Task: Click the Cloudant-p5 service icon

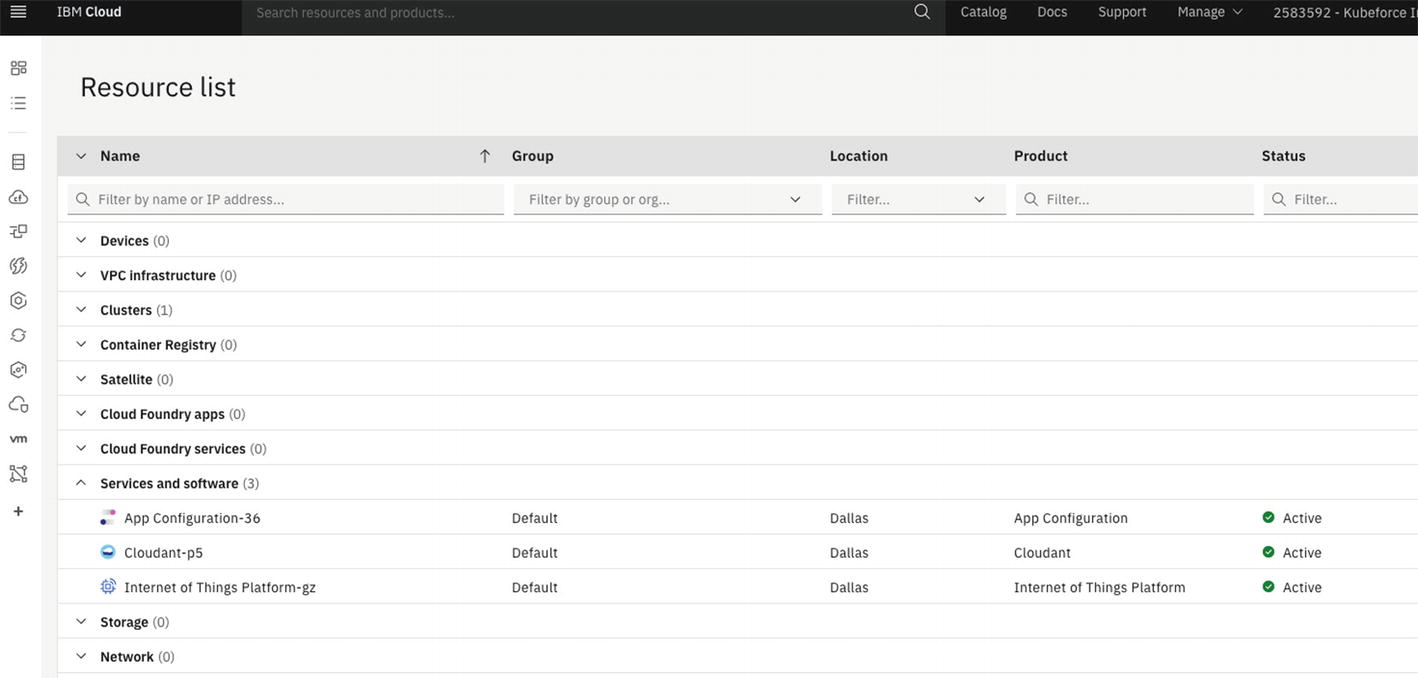Action: (108, 552)
